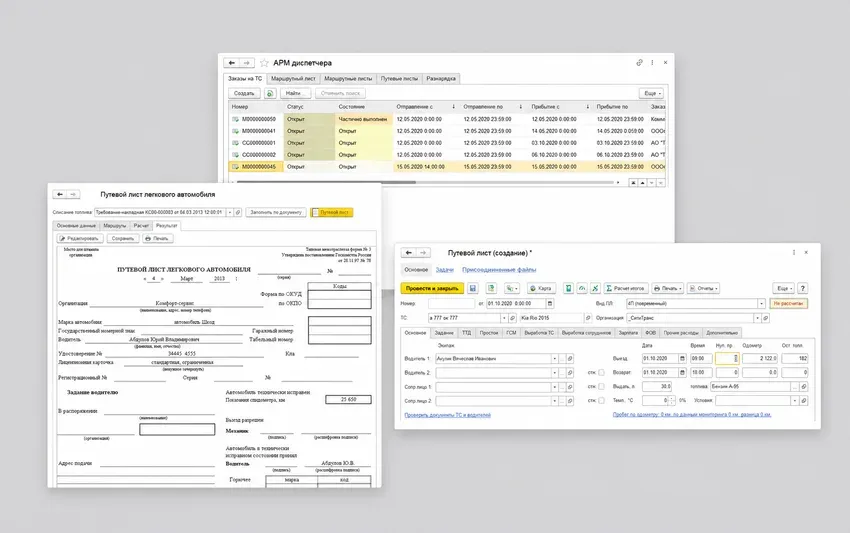Click the save diskette icon in Путевой лист toolbar

[x=473, y=288]
